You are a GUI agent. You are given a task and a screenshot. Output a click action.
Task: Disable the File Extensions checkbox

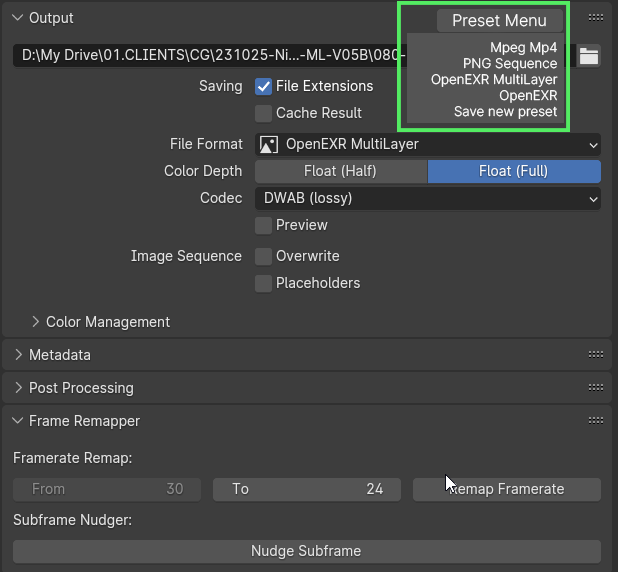[x=263, y=86]
